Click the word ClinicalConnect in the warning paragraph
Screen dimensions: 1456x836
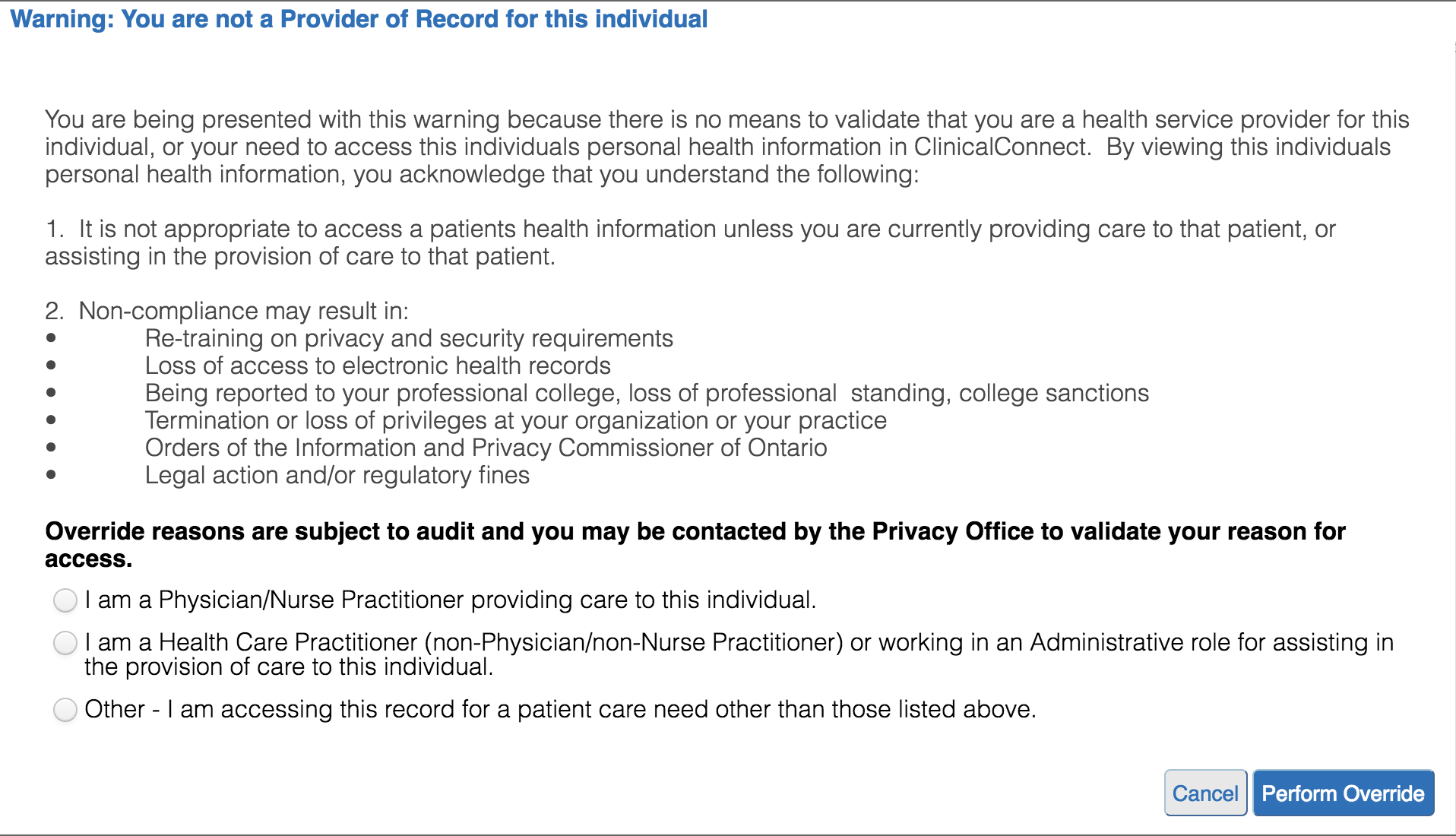pyautogui.click(x=1002, y=147)
